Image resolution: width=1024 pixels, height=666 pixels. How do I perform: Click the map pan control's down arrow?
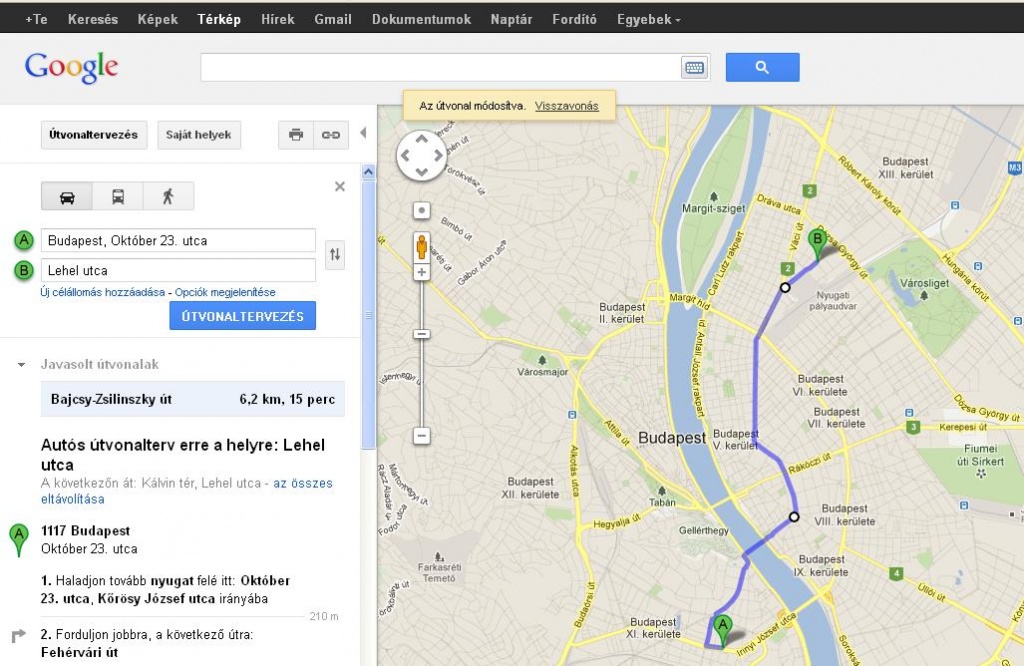pyautogui.click(x=422, y=172)
